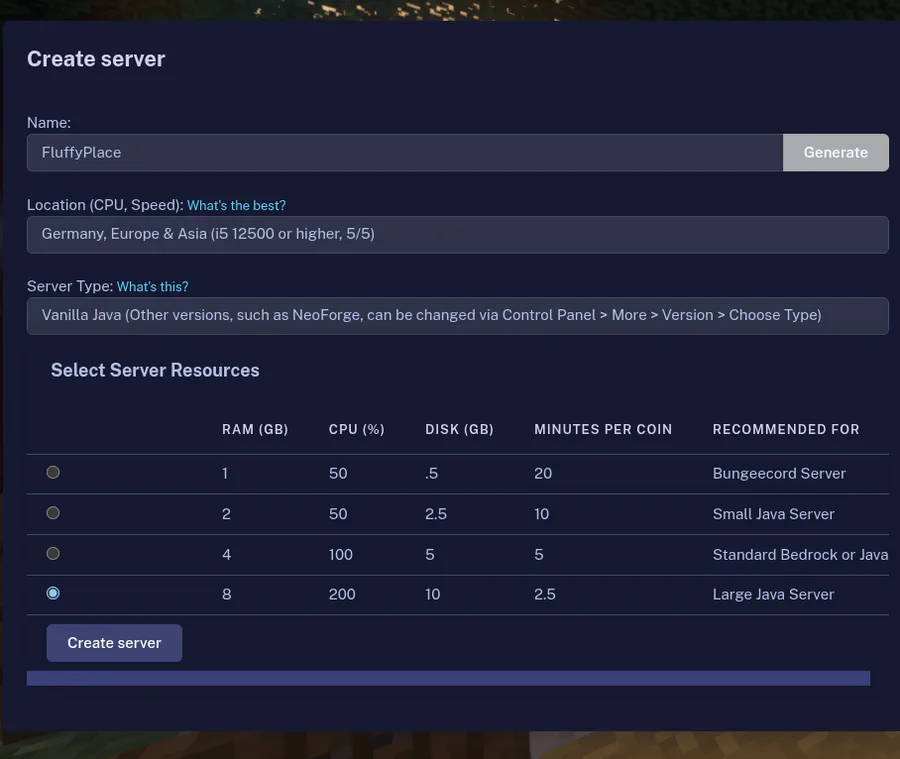This screenshot has width=900, height=759.
Task: Click the CPU (%) column header
Action: [357, 429]
